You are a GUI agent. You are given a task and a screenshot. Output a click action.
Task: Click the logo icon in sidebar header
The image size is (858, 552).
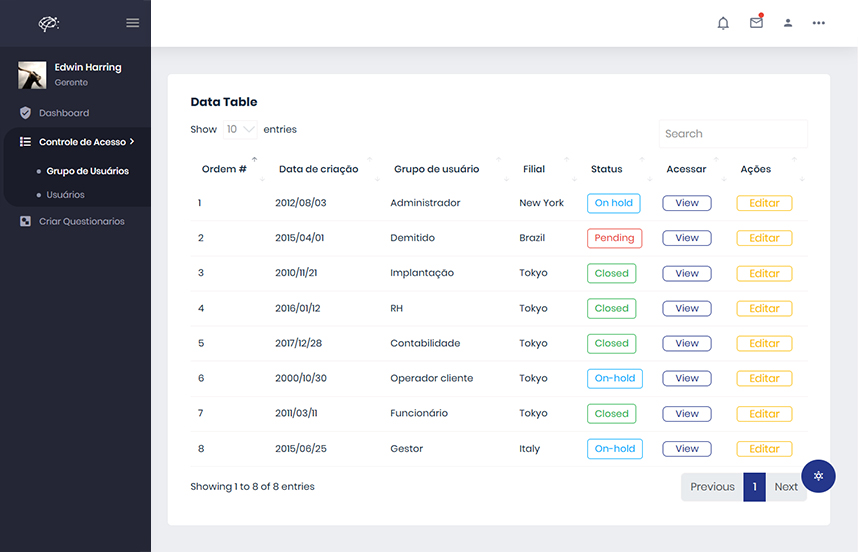pyautogui.click(x=49, y=23)
